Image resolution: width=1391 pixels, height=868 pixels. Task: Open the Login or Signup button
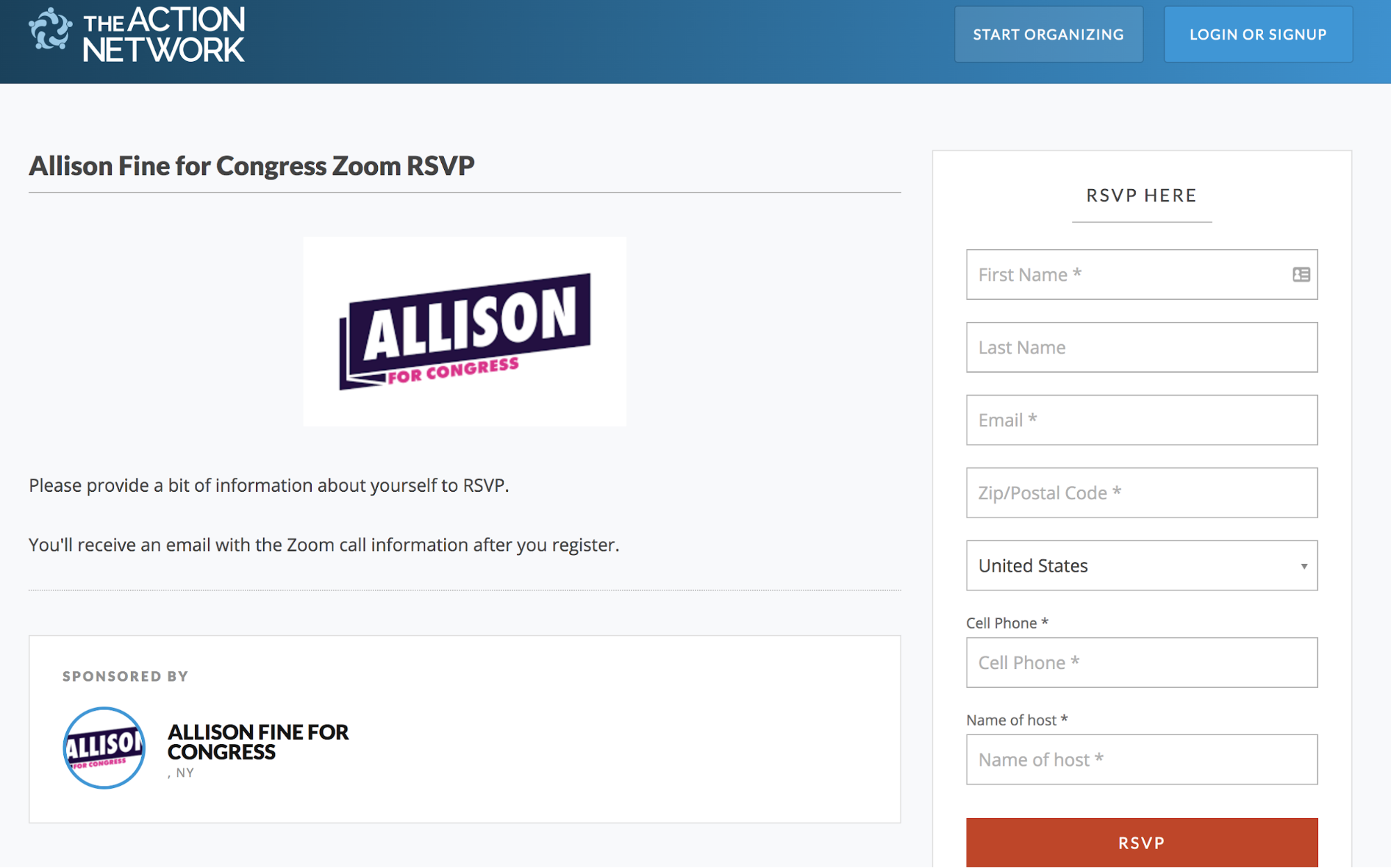1258,35
